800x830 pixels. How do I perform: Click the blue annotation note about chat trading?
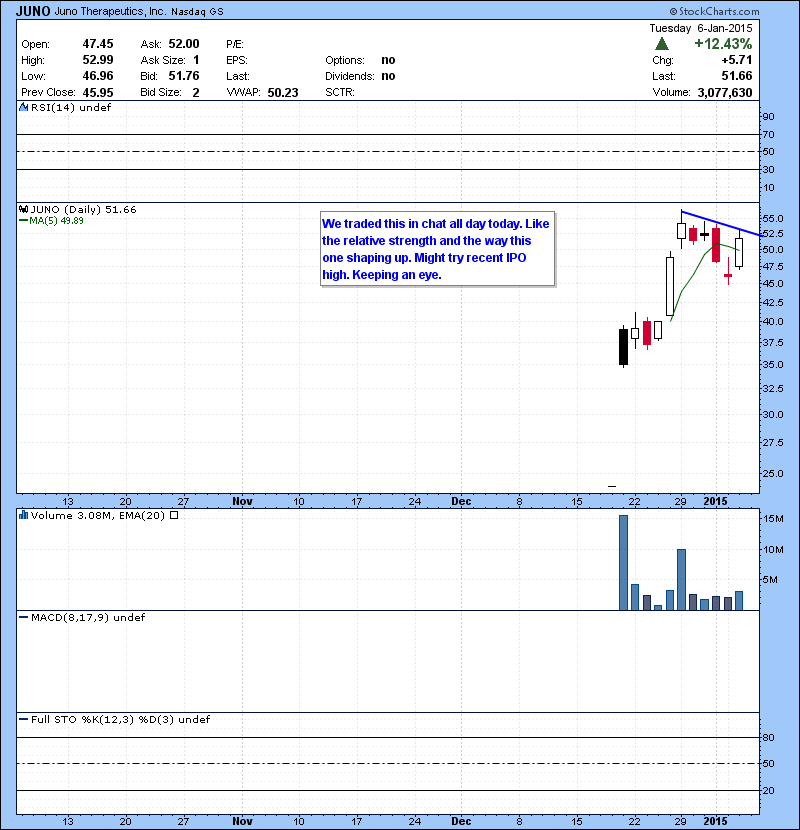(x=437, y=249)
